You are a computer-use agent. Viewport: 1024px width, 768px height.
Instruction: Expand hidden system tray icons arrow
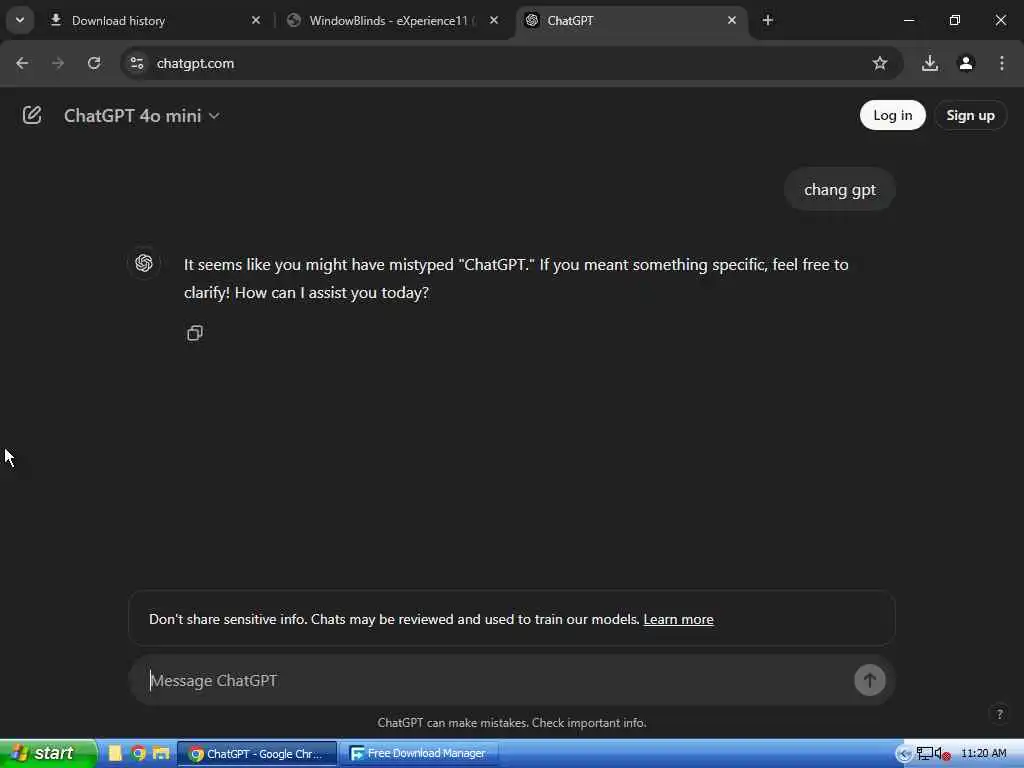[903, 754]
